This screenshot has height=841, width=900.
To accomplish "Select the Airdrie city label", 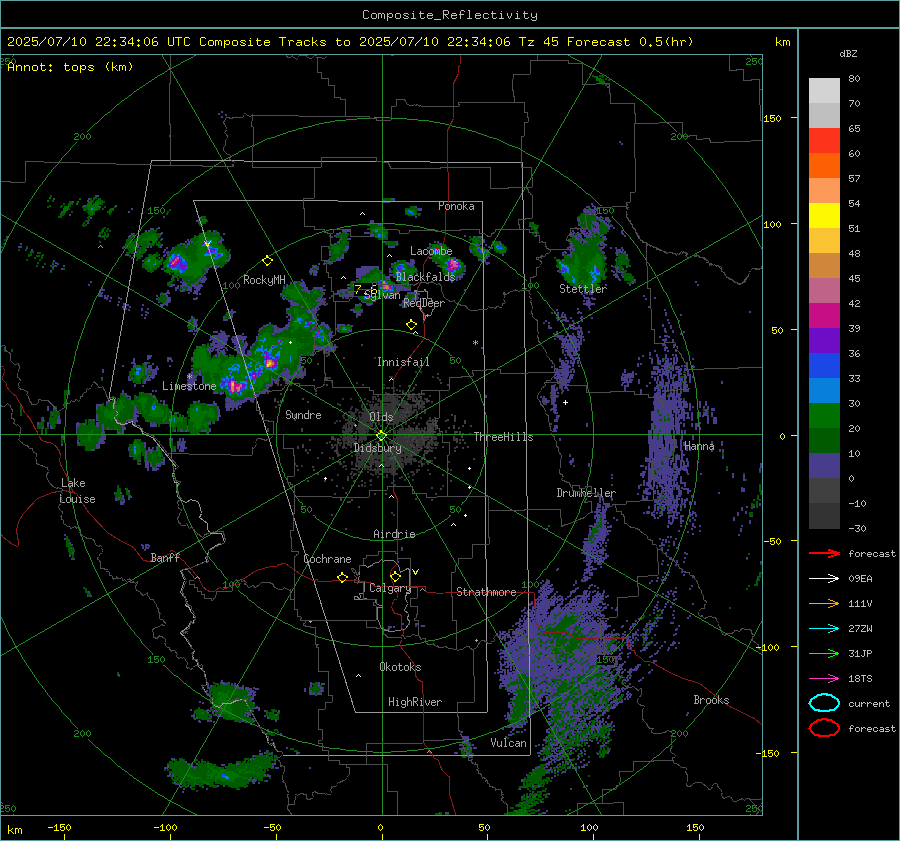I will pos(394,534).
